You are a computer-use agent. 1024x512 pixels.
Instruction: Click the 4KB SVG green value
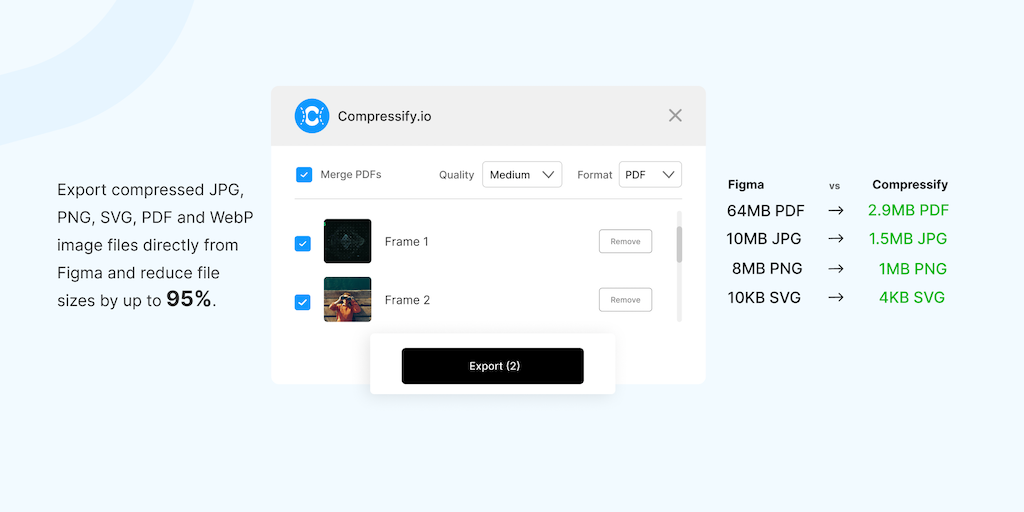tap(912, 298)
